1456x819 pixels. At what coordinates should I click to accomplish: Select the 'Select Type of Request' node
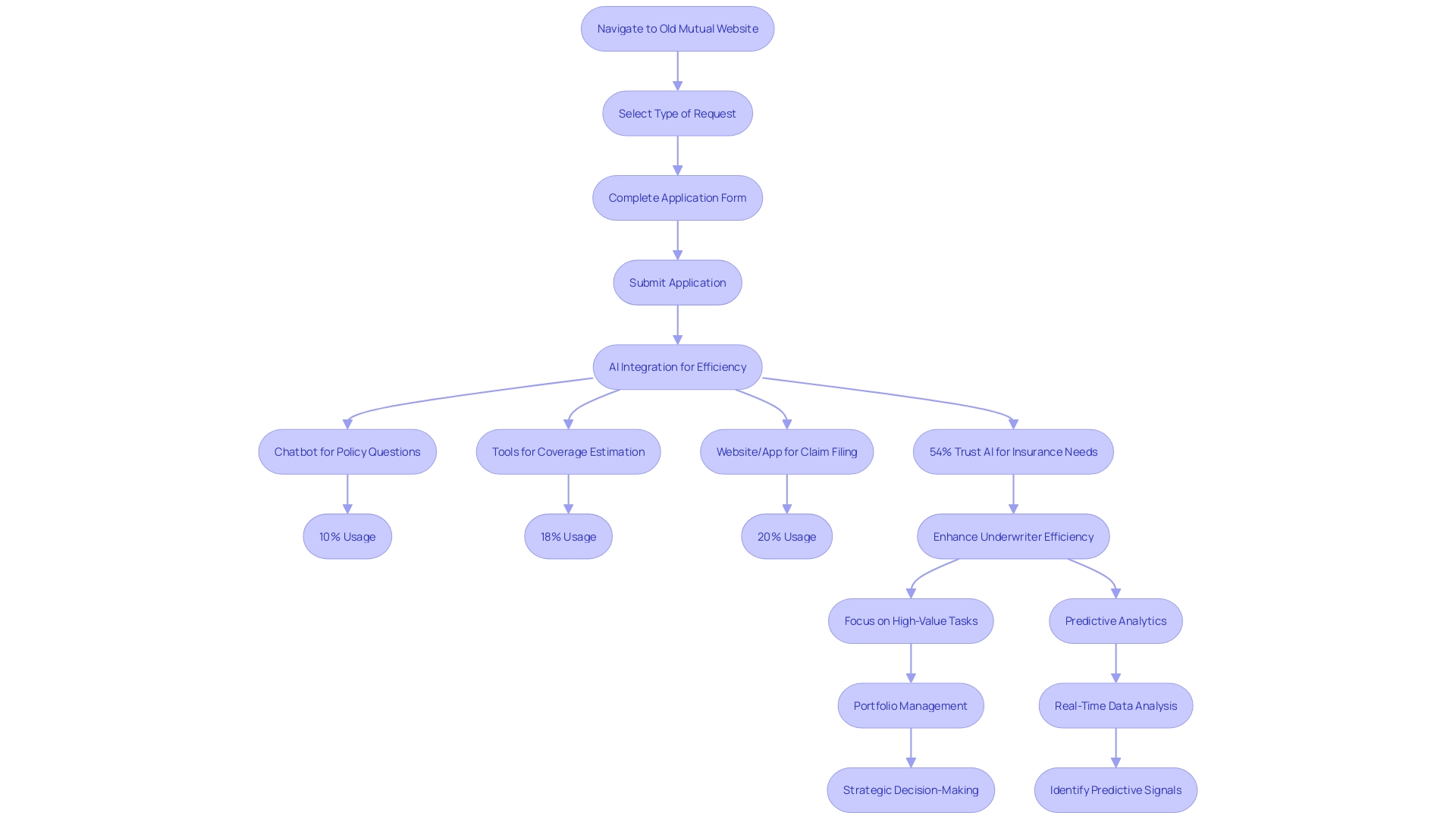tap(677, 113)
